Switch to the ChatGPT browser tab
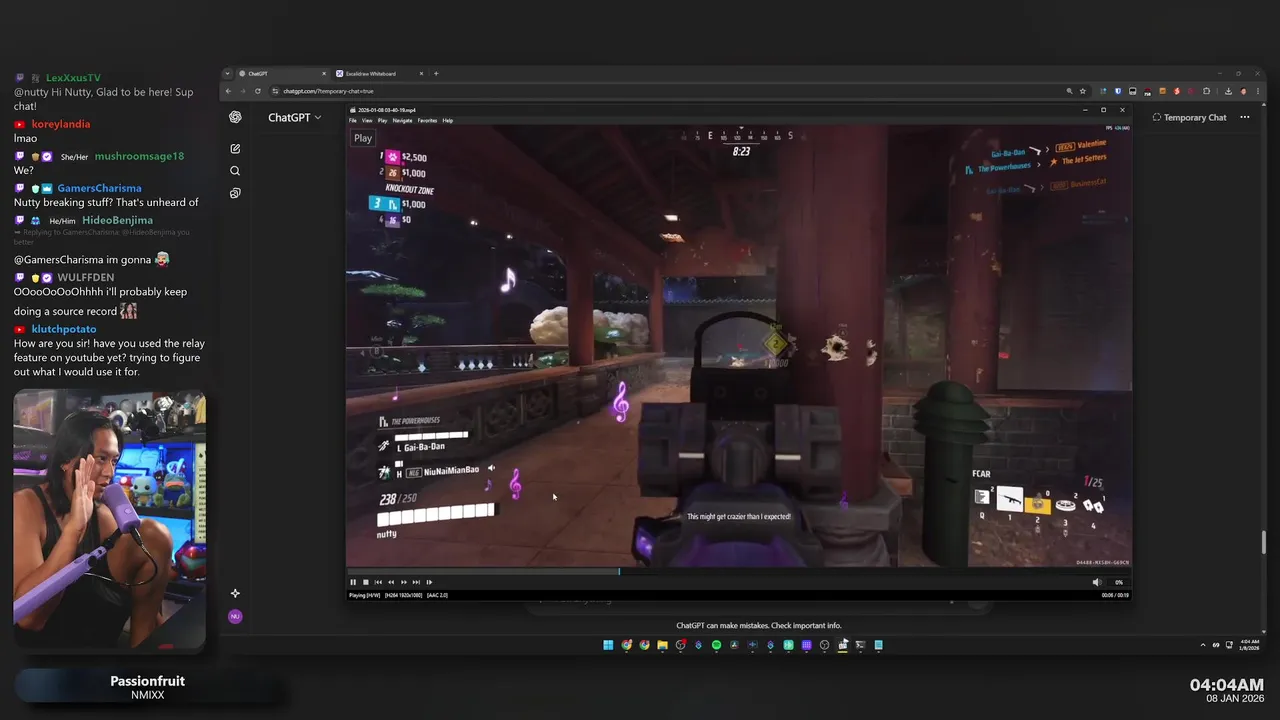This screenshot has width=1280, height=720. pyautogui.click(x=282, y=73)
